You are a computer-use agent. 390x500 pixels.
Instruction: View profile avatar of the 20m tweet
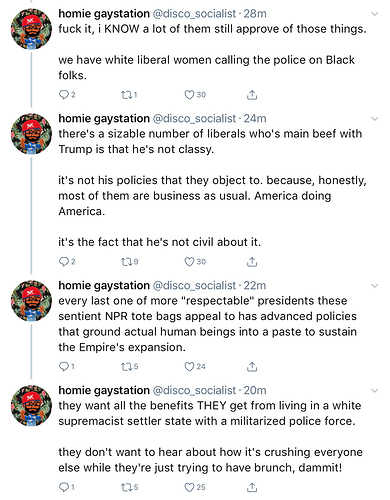[x=31, y=405]
